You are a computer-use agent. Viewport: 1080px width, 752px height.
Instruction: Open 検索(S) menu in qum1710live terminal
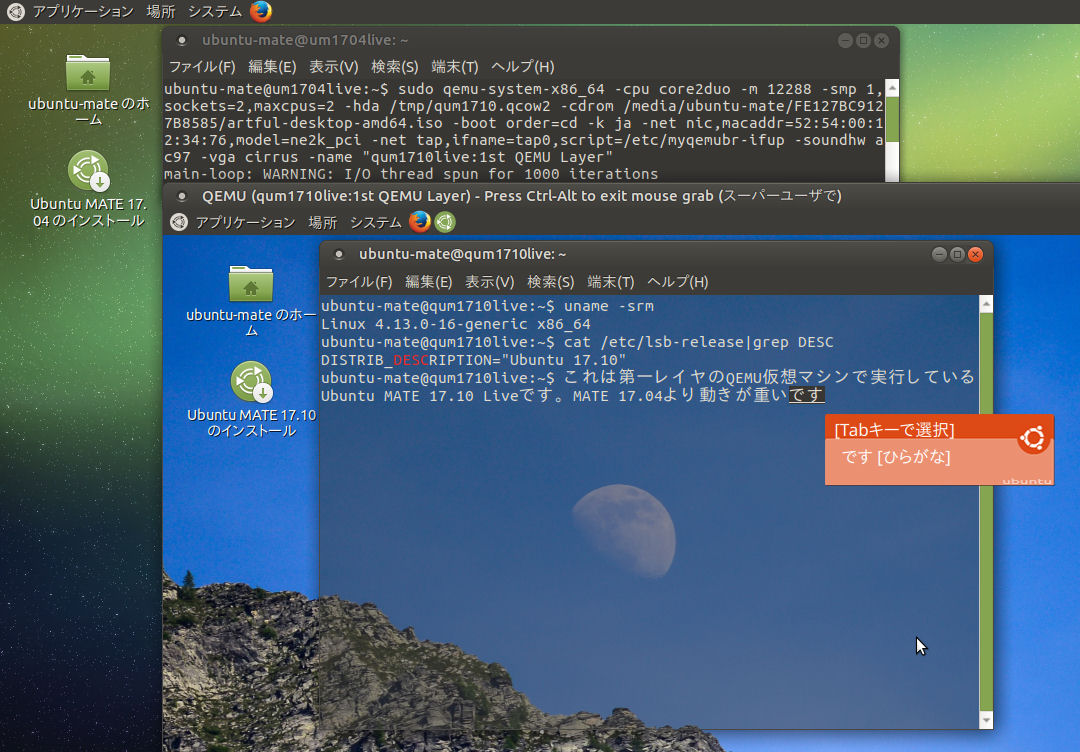(550, 282)
